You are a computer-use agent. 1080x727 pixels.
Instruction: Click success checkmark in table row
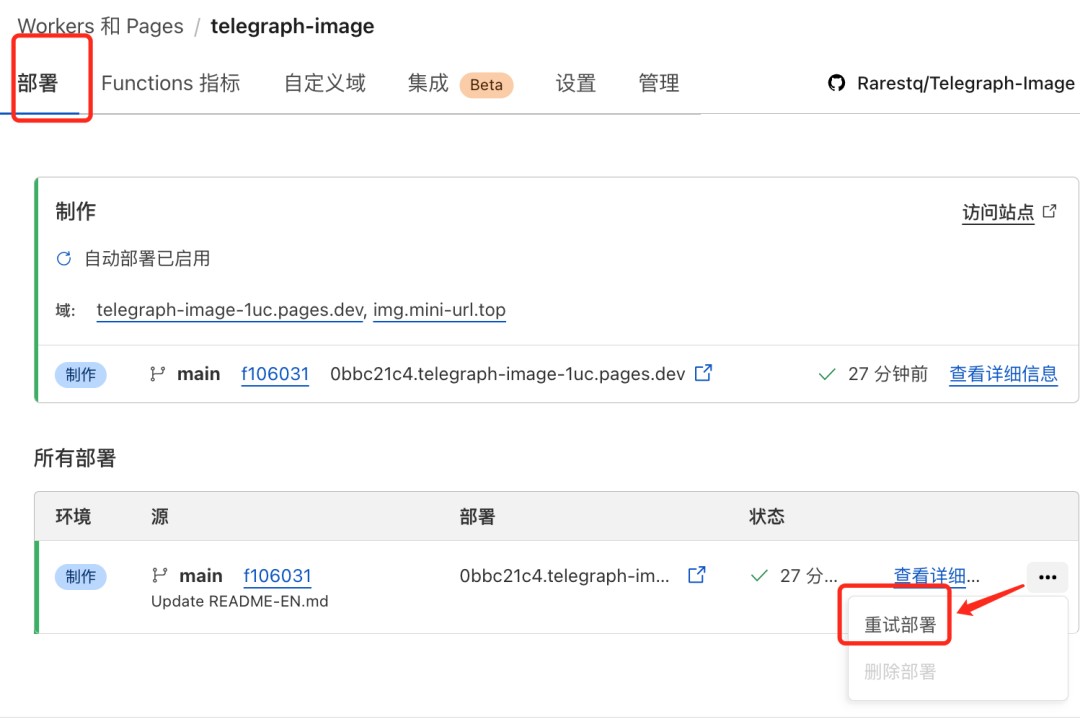[x=759, y=576]
